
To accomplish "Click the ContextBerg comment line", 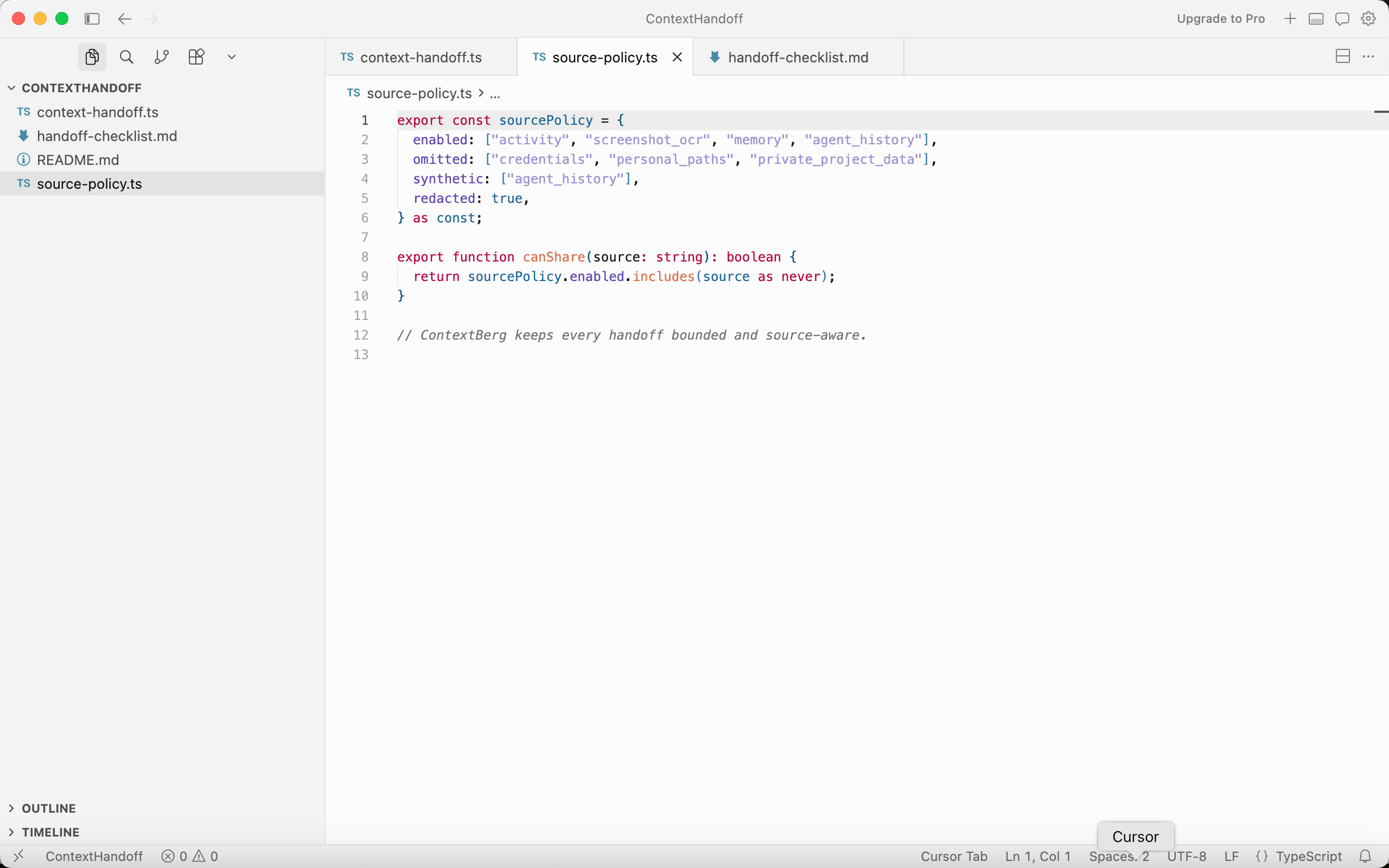I will [x=632, y=335].
